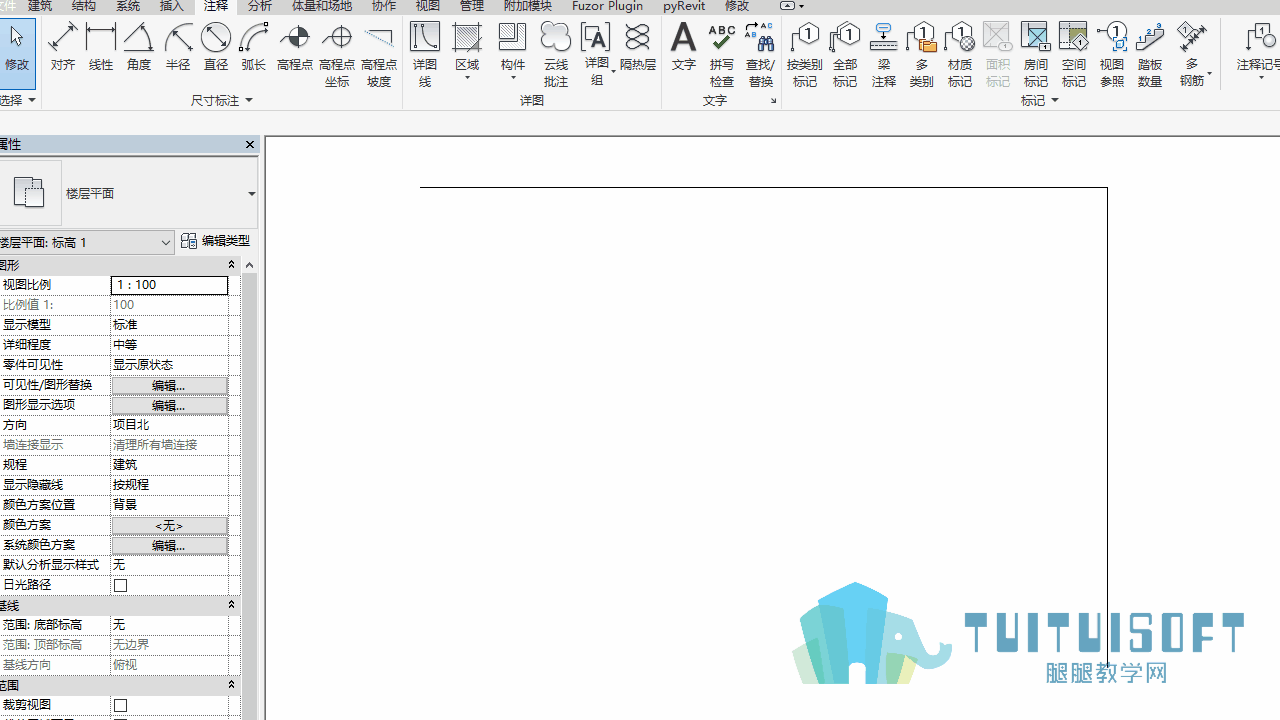The height and width of the screenshot is (720, 1280).
Task: Click the 视图比例 1:100 field
Action: click(x=169, y=285)
